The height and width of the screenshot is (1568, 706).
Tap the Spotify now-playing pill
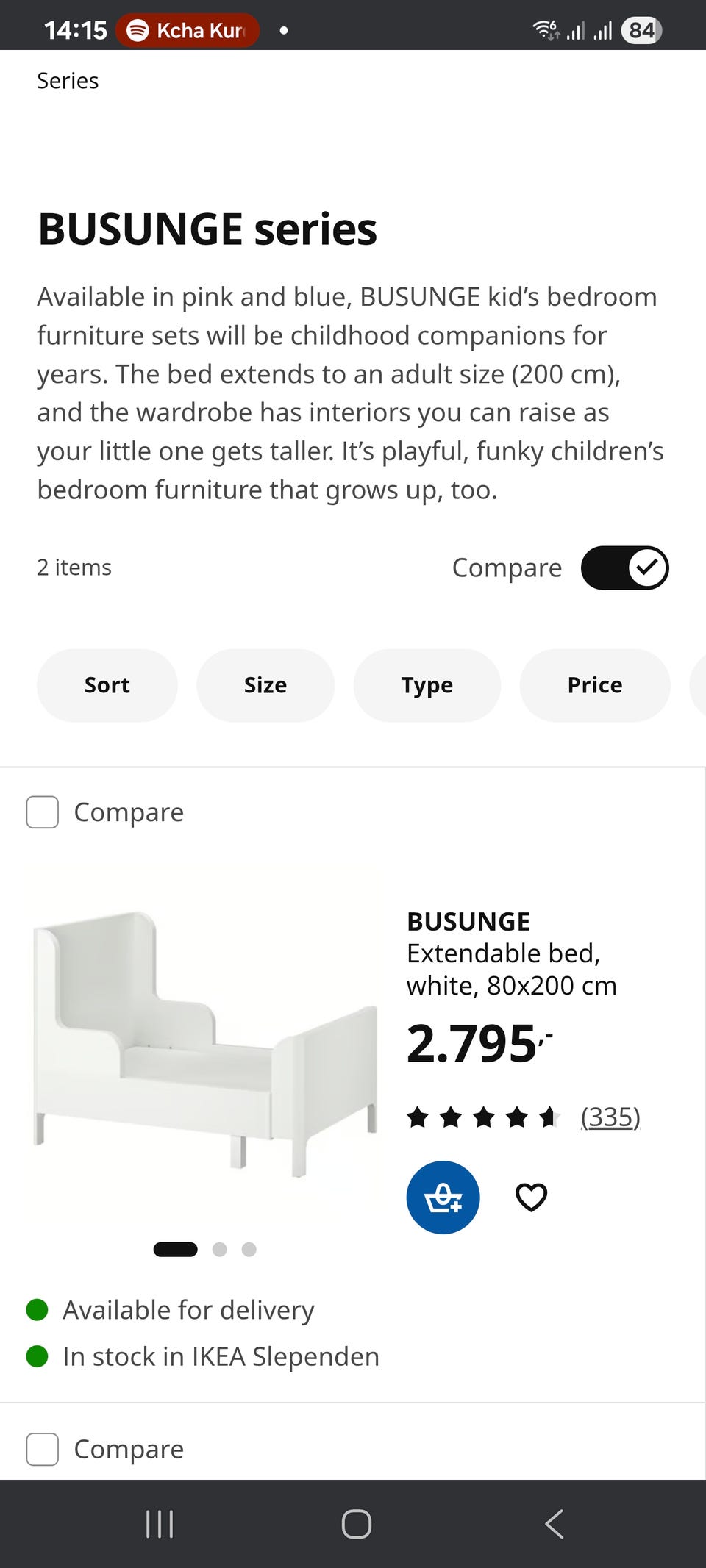point(188,30)
